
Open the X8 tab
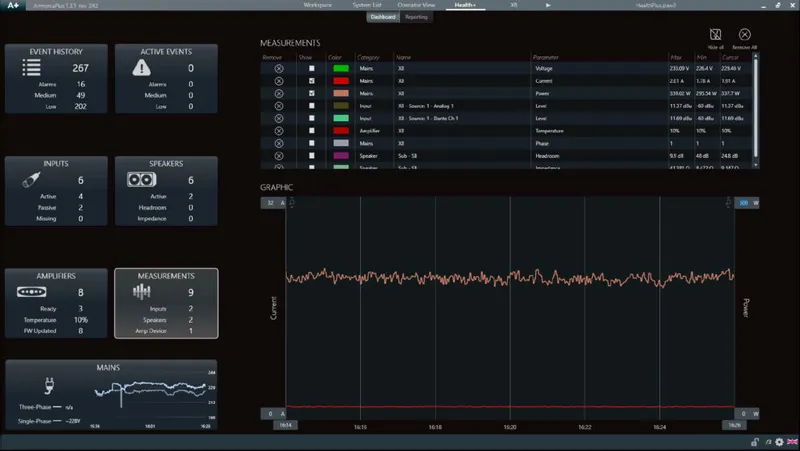click(x=514, y=5)
